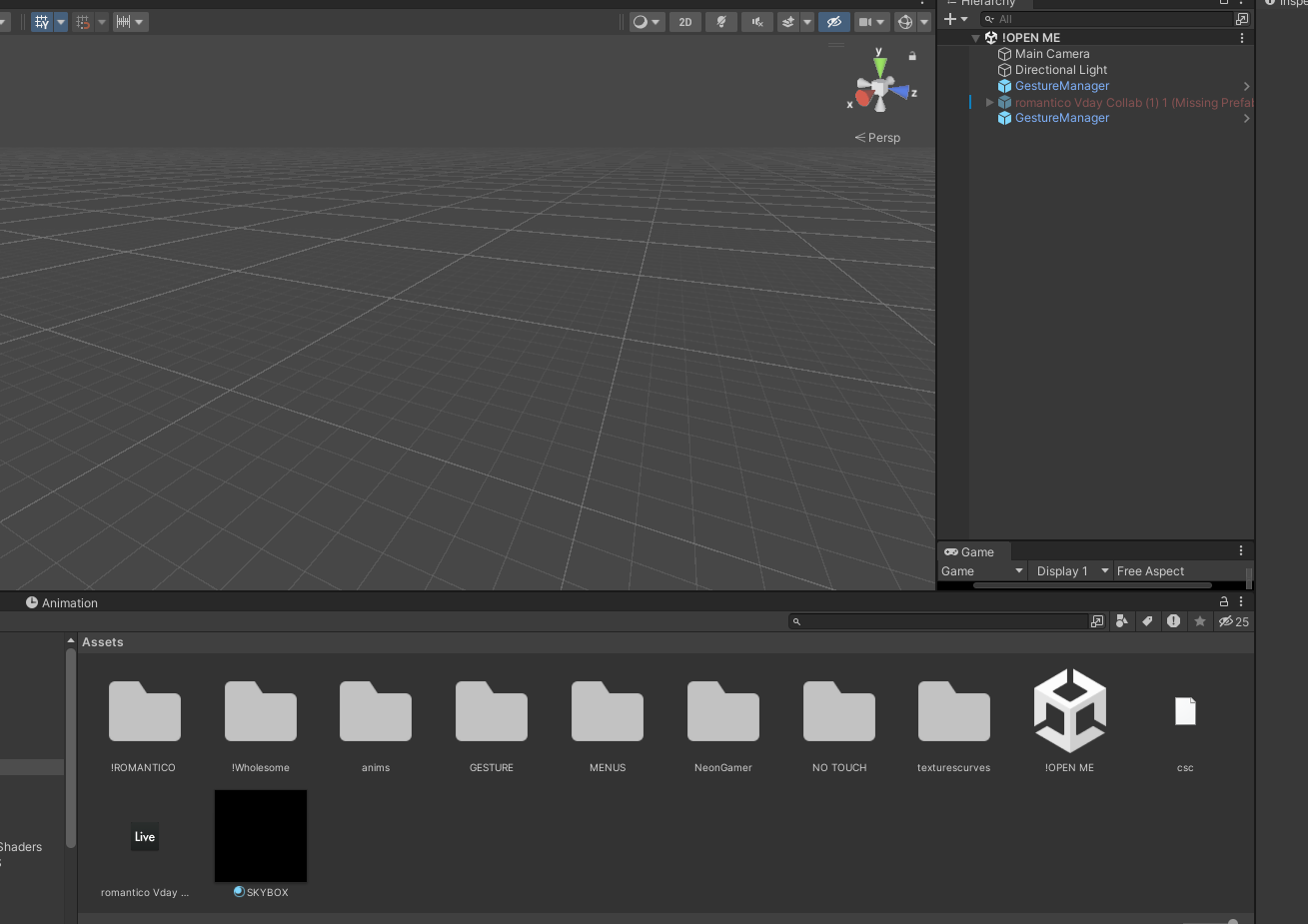Click the Project search field
Screen dimensions: 1308x924
(x=938, y=621)
